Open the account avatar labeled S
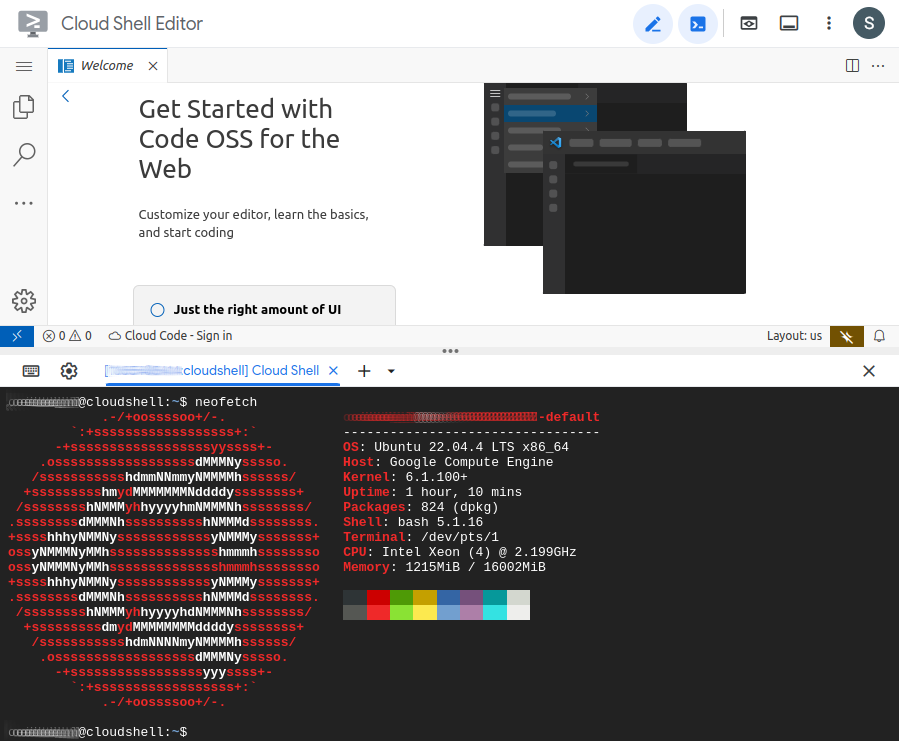 [x=869, y=24]
